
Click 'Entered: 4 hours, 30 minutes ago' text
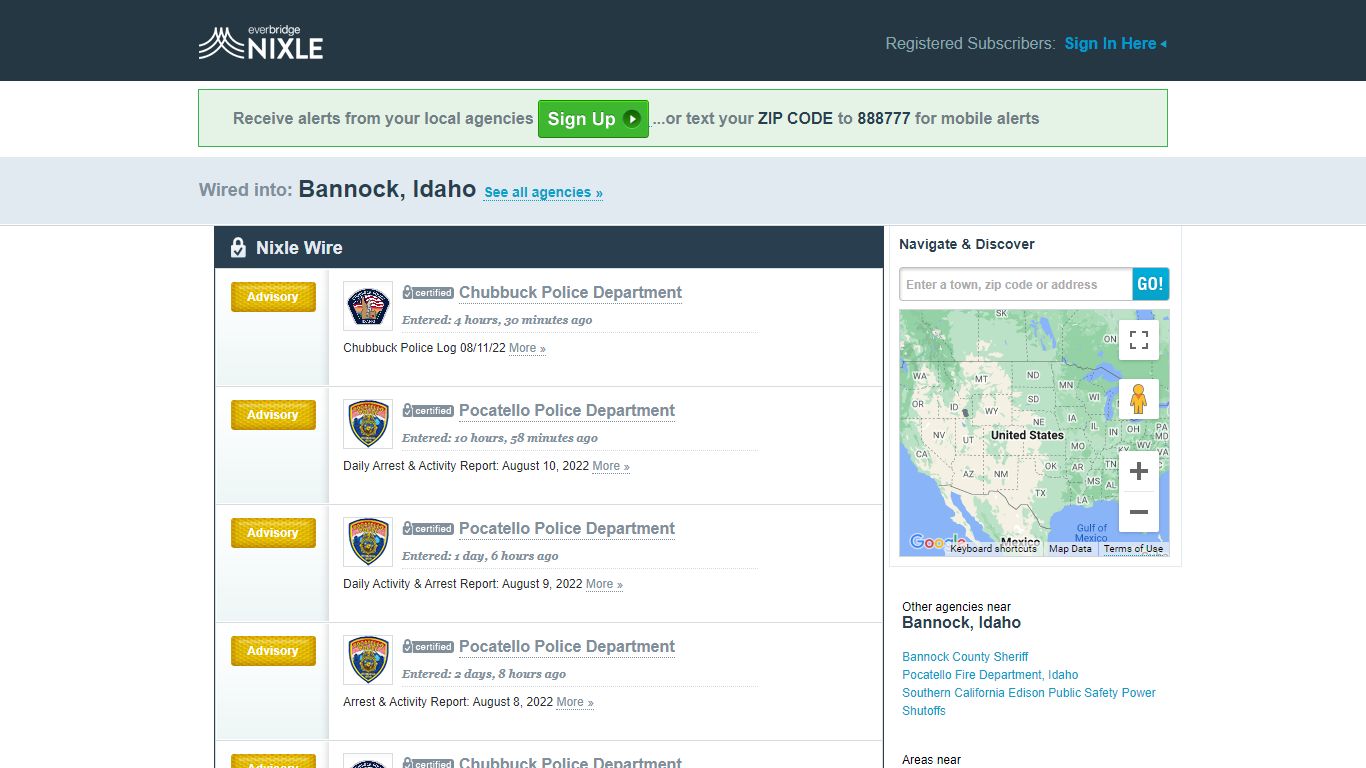click(x=497, y=320)
